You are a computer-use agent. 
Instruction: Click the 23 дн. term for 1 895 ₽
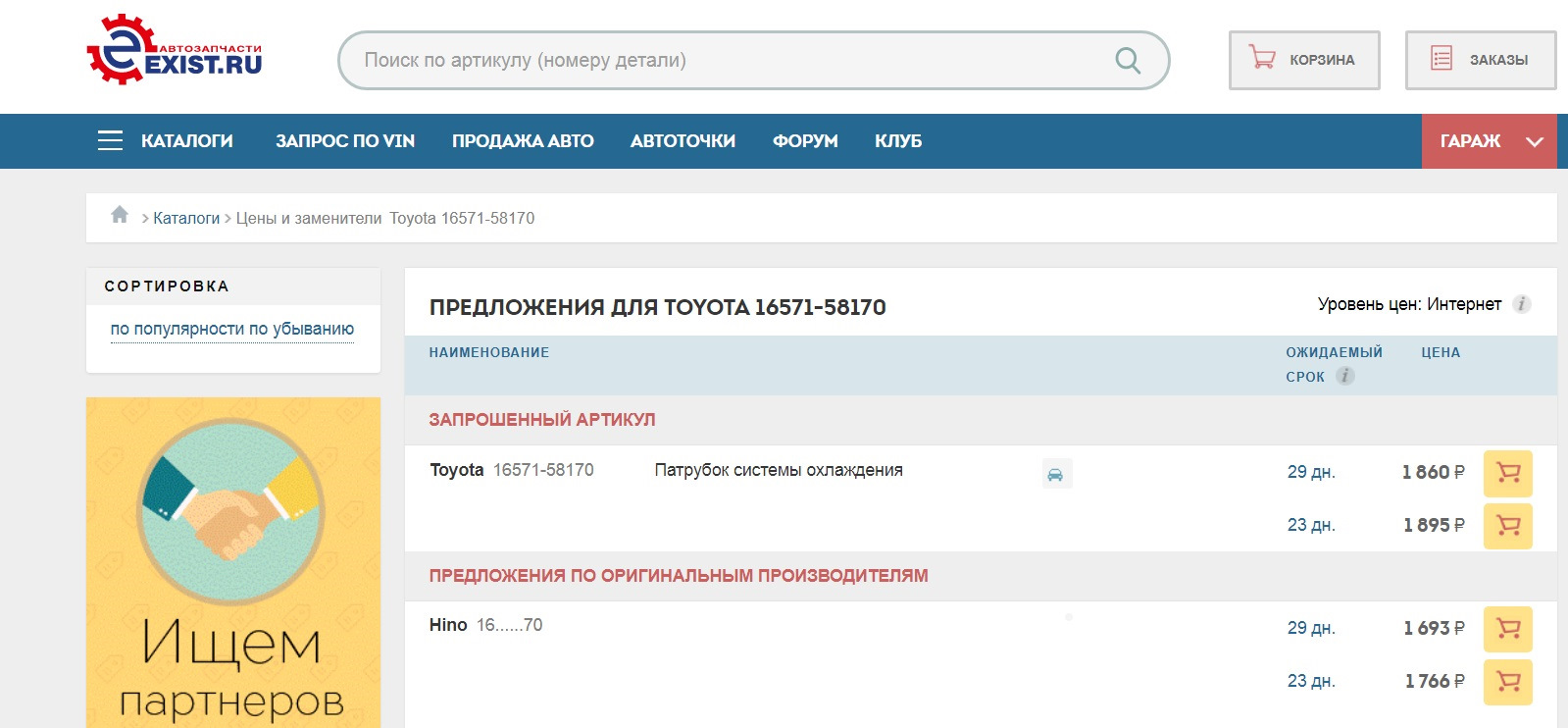coord(1311,525)
